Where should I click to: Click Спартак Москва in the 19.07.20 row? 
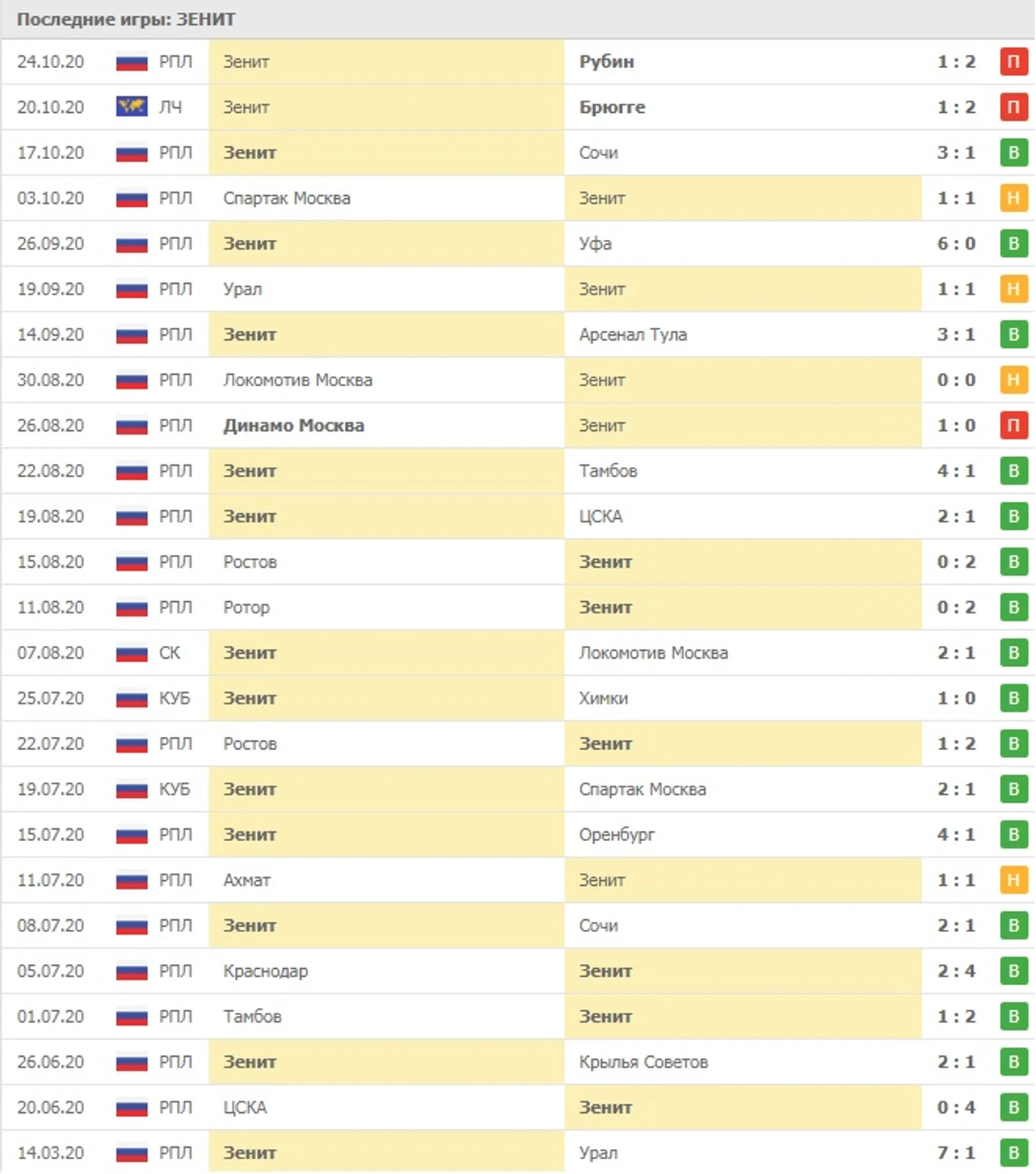coord(642,789)
